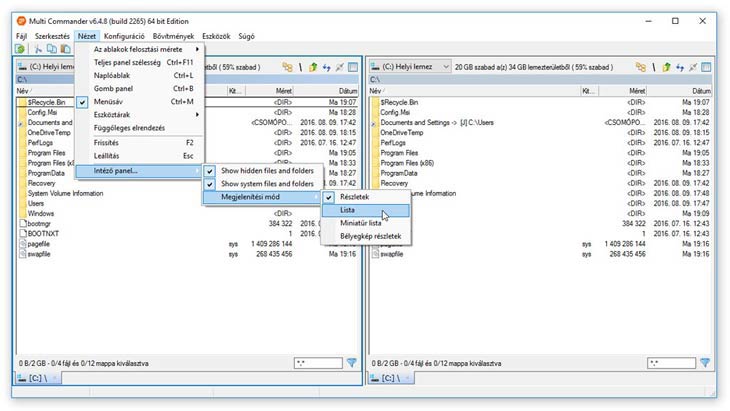Image resolution: width=730 pixels, height=411 pixels.
Task: Sort left panel by Dátum column
Action: [326, 91]
